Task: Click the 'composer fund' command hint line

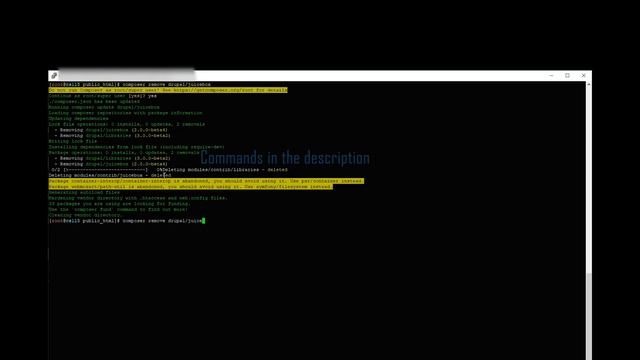Action: coord(118,209)
